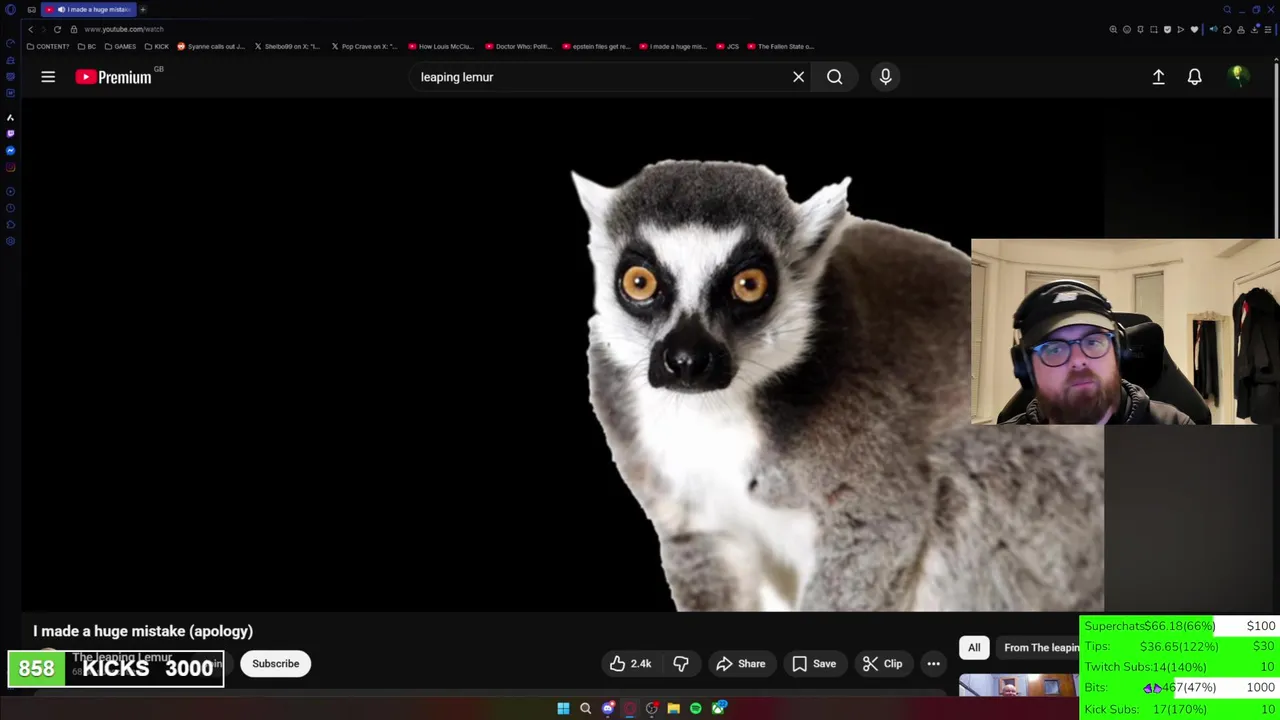
Task: Create a Clip of the video
Action: point(883,664)
